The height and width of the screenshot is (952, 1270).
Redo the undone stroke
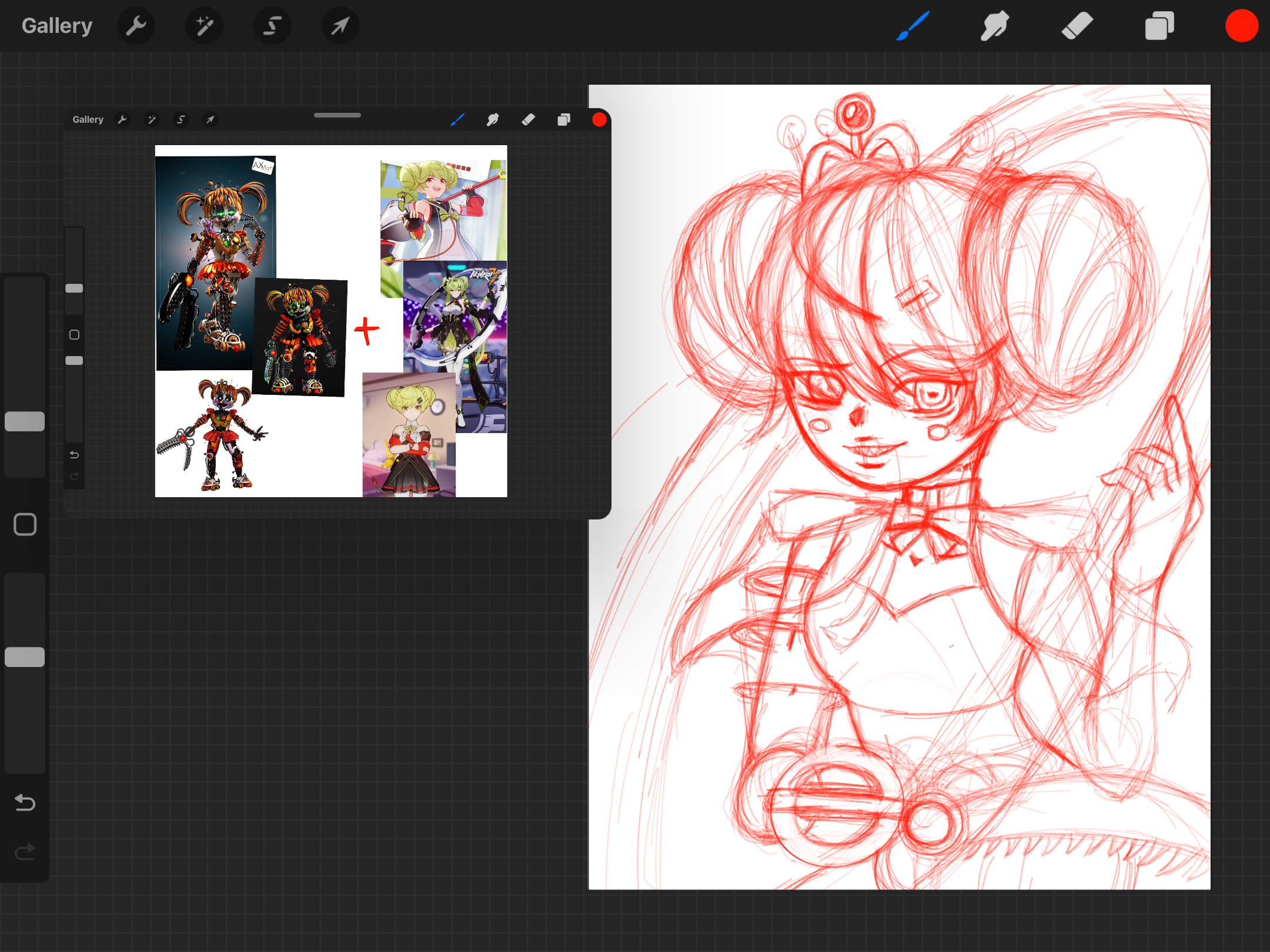25,852
